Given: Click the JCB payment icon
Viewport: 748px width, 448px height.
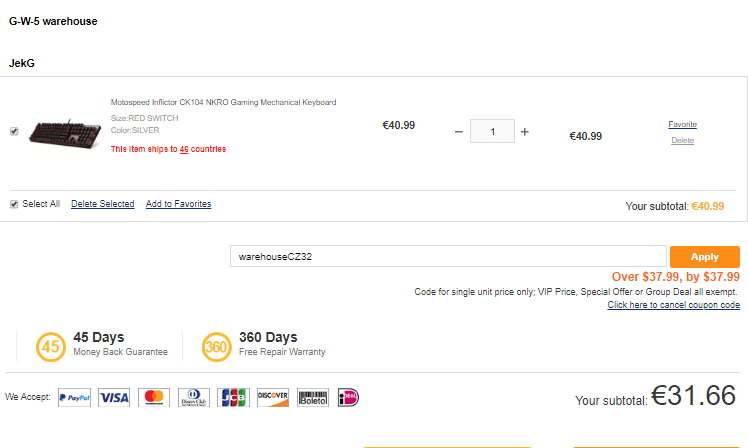Looking at the screenshot, I should tap(233, 397).
